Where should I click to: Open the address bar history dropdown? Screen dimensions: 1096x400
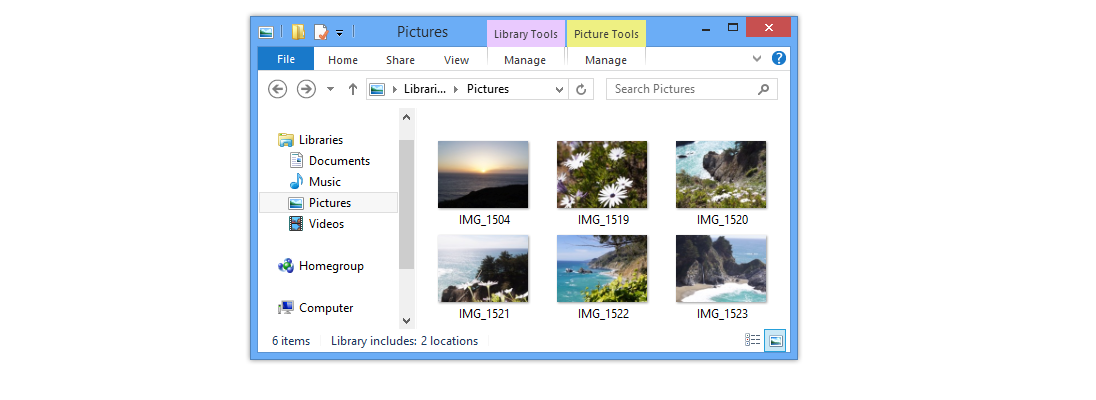[560, 89]
